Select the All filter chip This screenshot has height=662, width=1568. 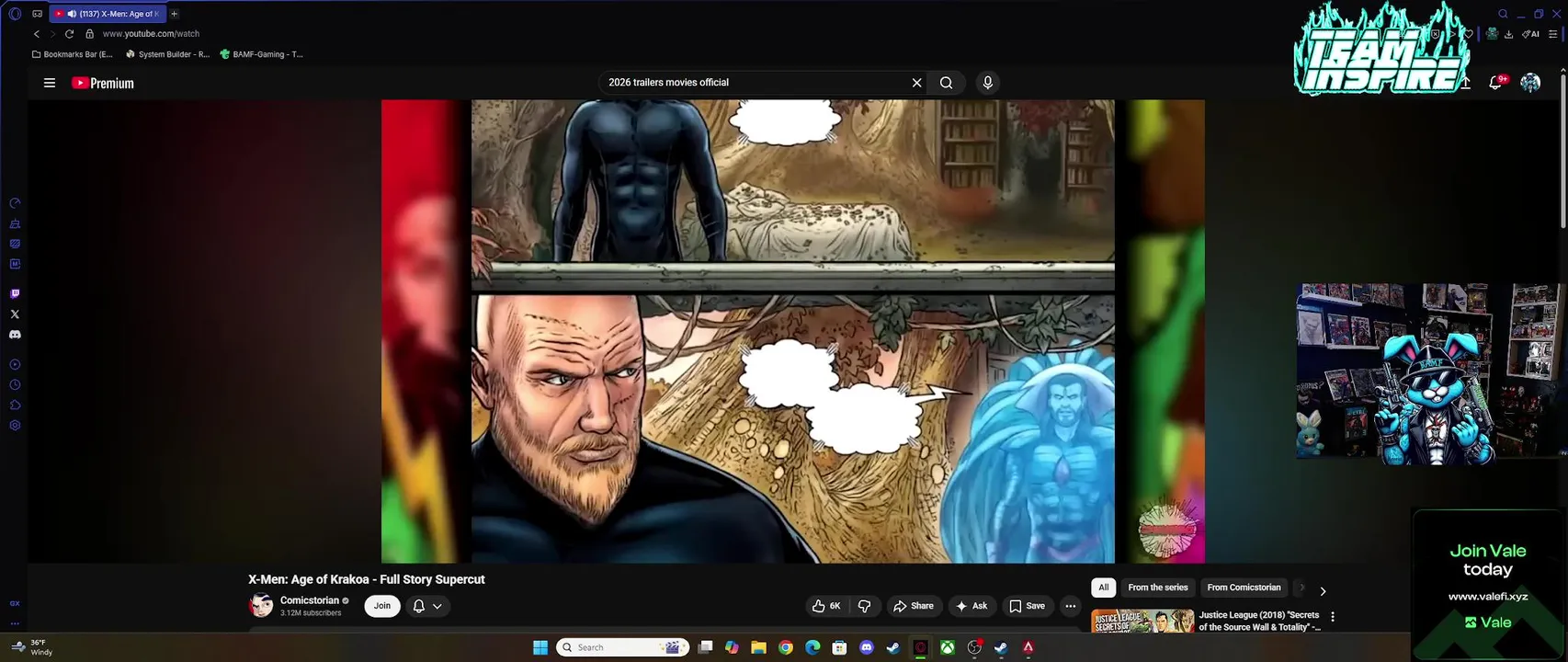click(x=1104, y=588)
